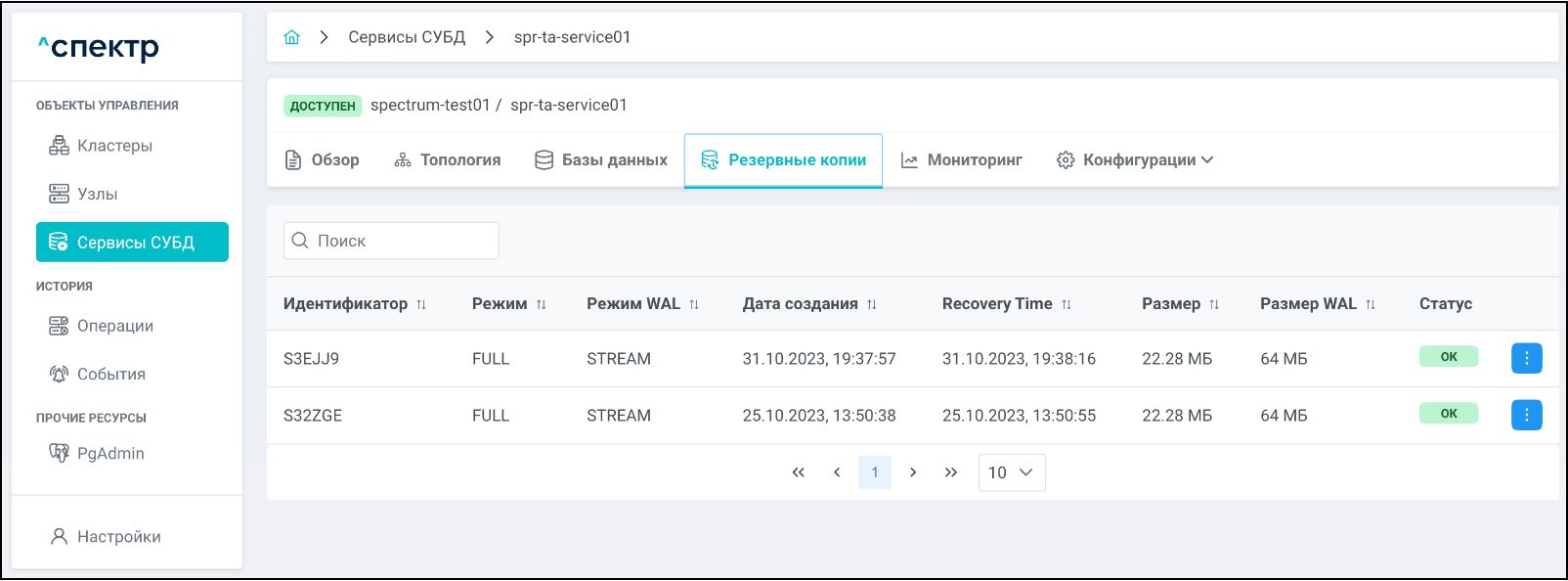Image resolution: width=1568 pixels, height=581 pixels.
Task: Open События in sidebar
Action: click(x=110, y=374)
